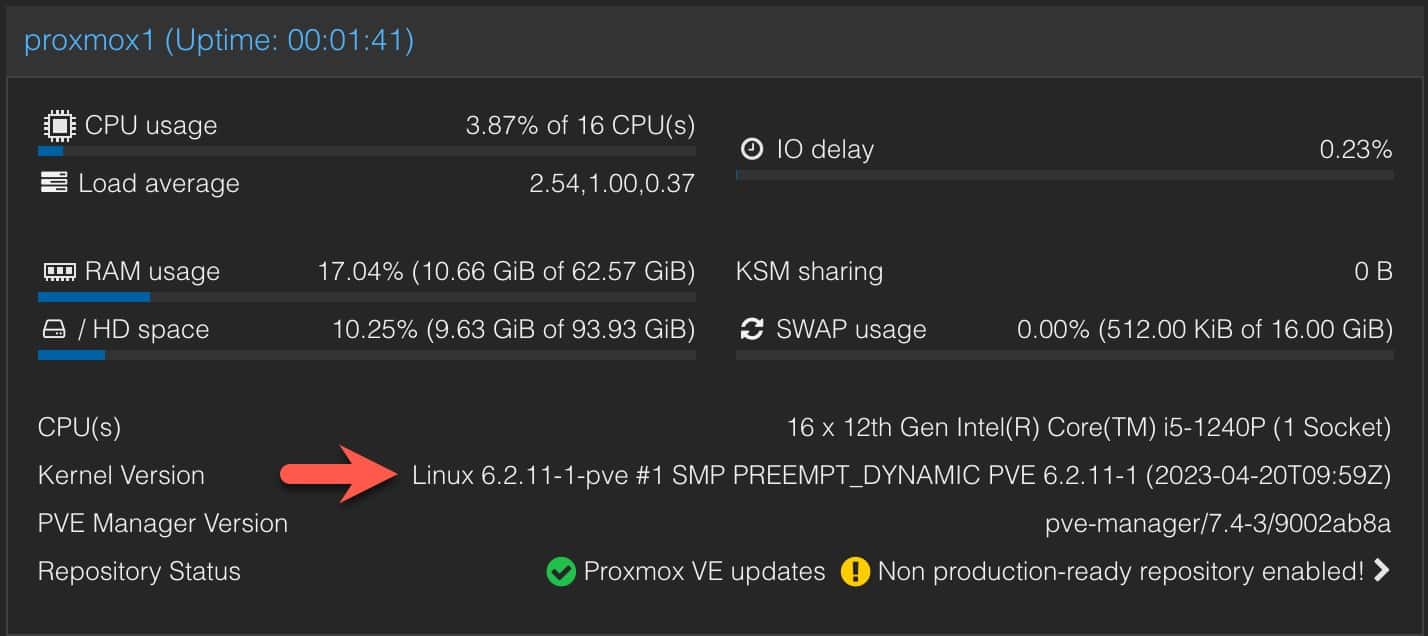Click the green checkmark status icon
This screenshot has width=1428, height=636.
(x=561, y=572)
